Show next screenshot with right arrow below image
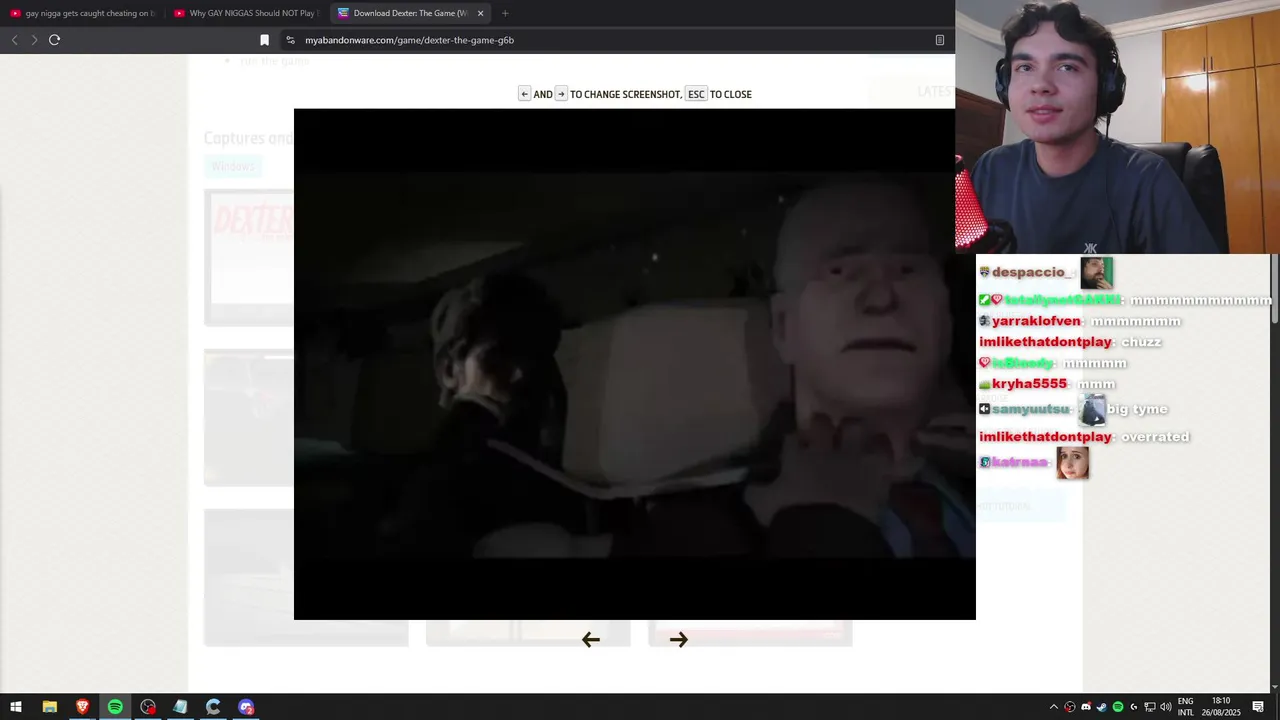Screen dimensions: 1280x720 coord(678,640)
